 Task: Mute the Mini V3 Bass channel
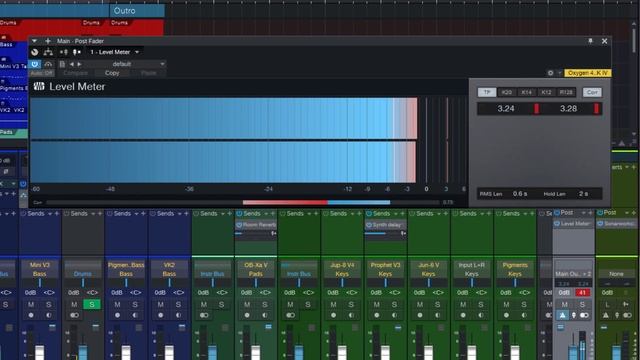(31, 304)
